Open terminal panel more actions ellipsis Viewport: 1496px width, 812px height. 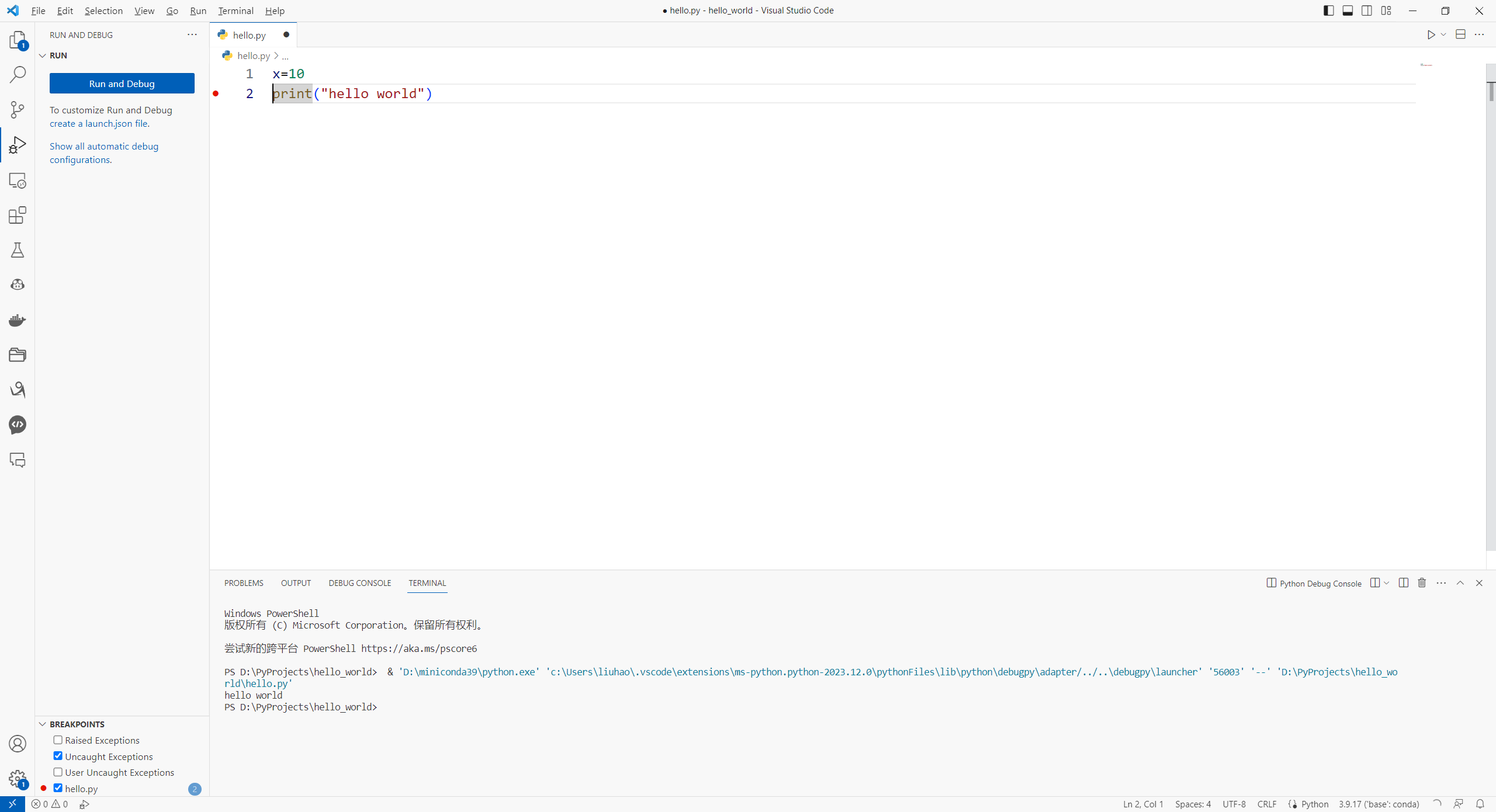1441,583
